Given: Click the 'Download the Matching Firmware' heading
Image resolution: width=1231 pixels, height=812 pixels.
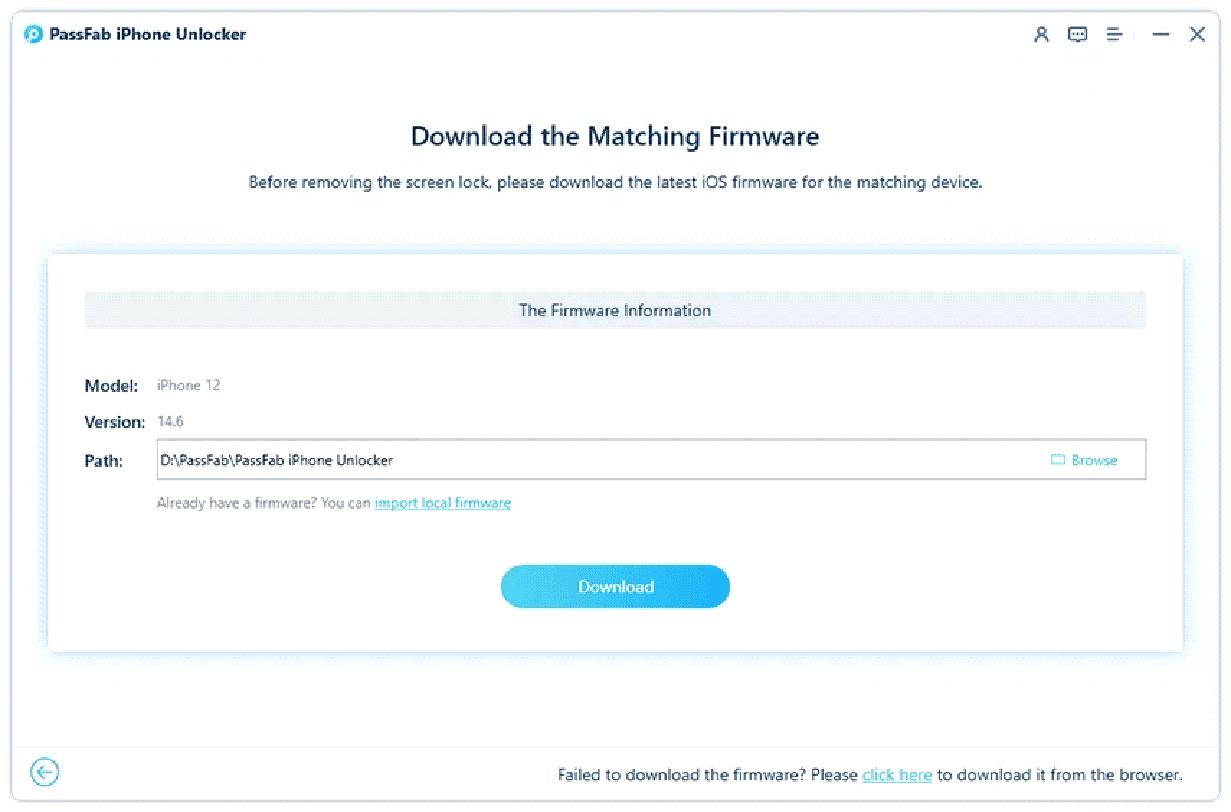Looking at the screenshot, I should pos(615,137).
